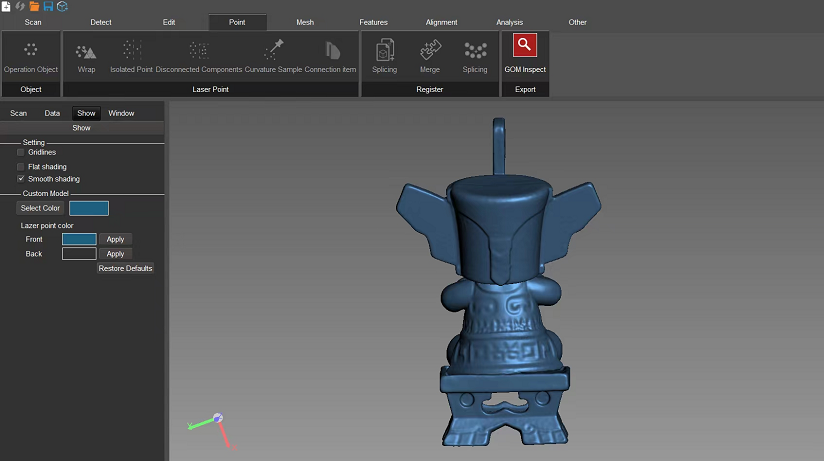Apply the Back lazer point color
Viewport: 824px width, 461px height.
pyautogui.click(x=116, y=254)
